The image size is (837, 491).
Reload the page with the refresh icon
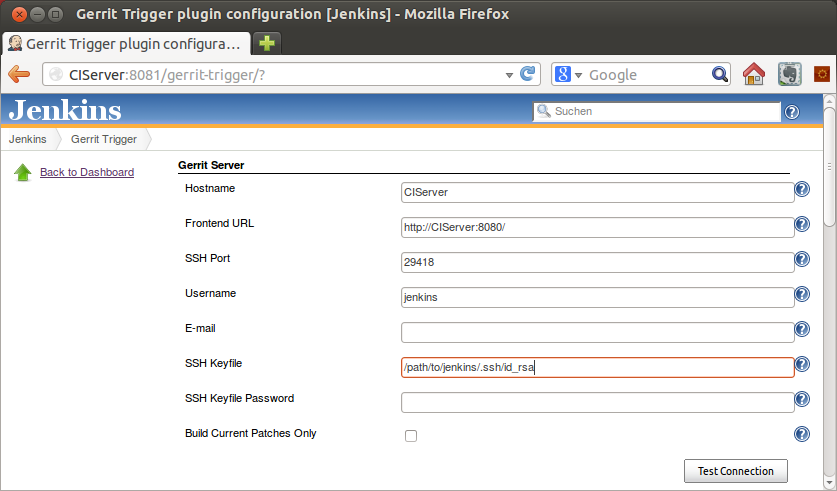(527, 74)
